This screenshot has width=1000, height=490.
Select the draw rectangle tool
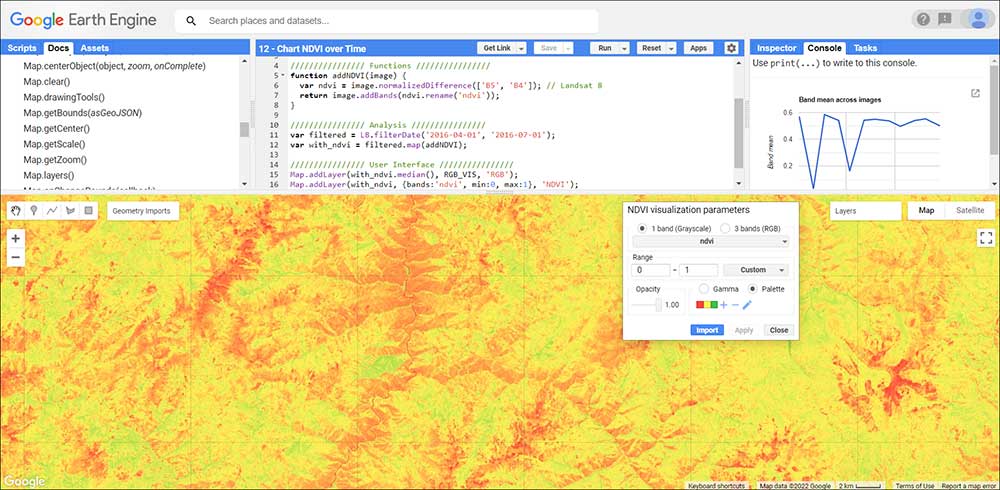88,211
